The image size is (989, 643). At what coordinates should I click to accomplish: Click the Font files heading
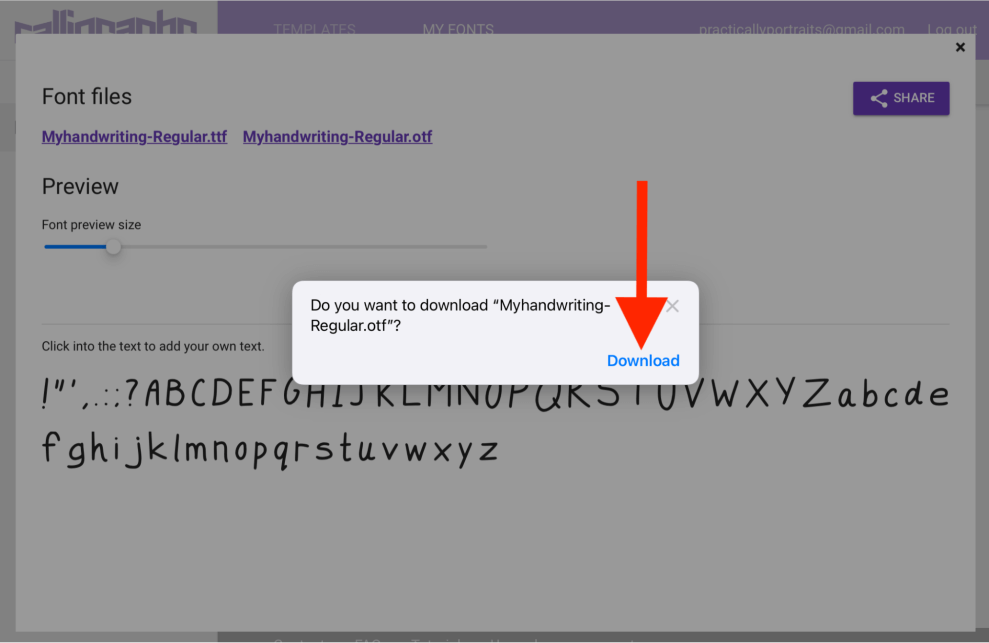[86, 97]
